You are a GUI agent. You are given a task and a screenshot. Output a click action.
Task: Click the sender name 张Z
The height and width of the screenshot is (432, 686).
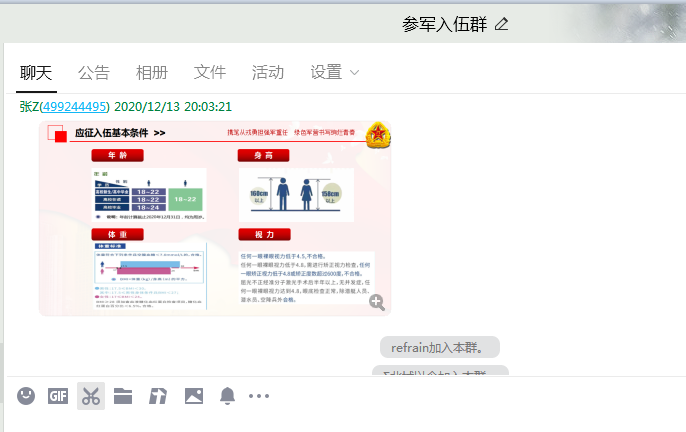coord(28,106)
